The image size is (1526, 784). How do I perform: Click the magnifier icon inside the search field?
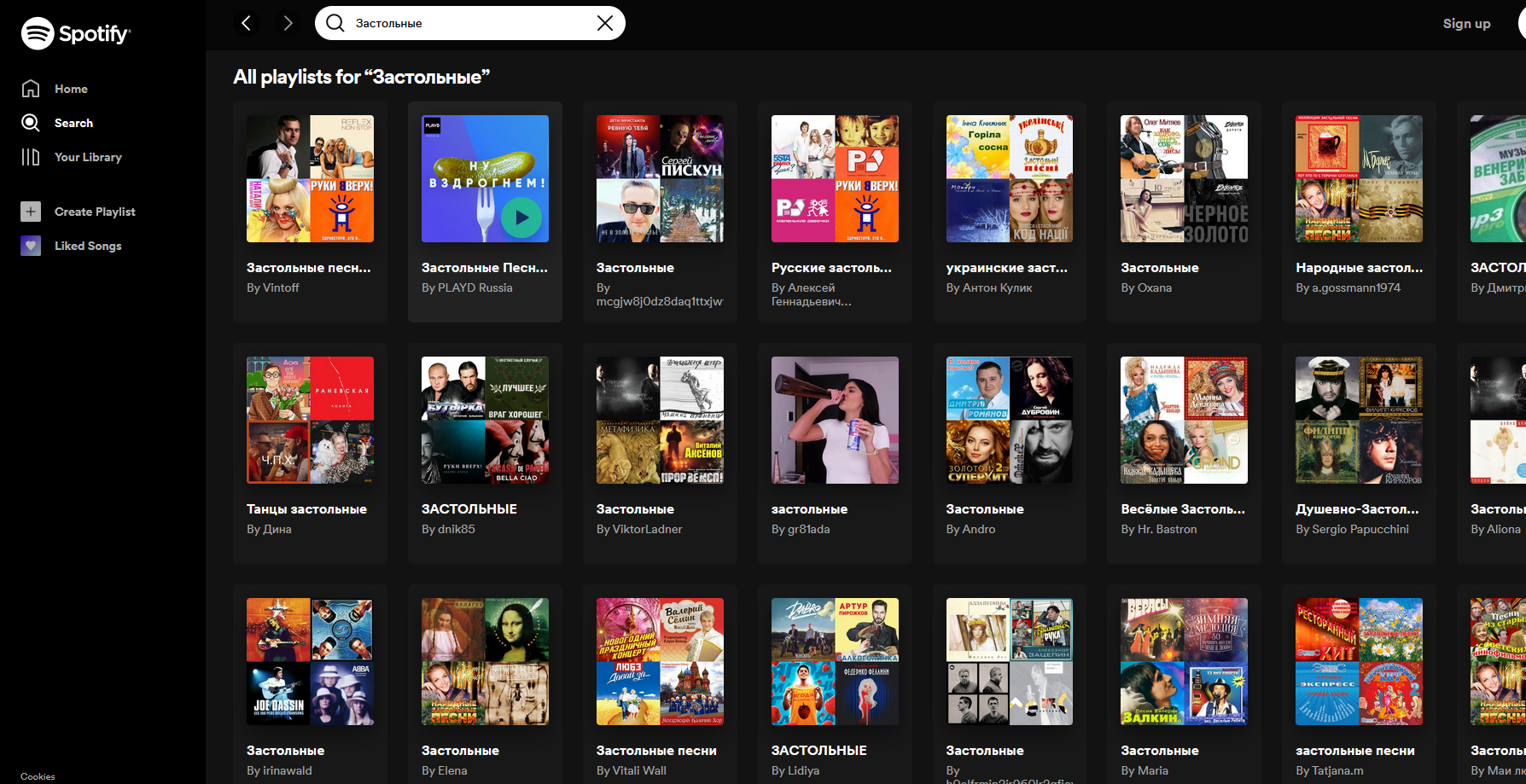[x=335, y=23]
